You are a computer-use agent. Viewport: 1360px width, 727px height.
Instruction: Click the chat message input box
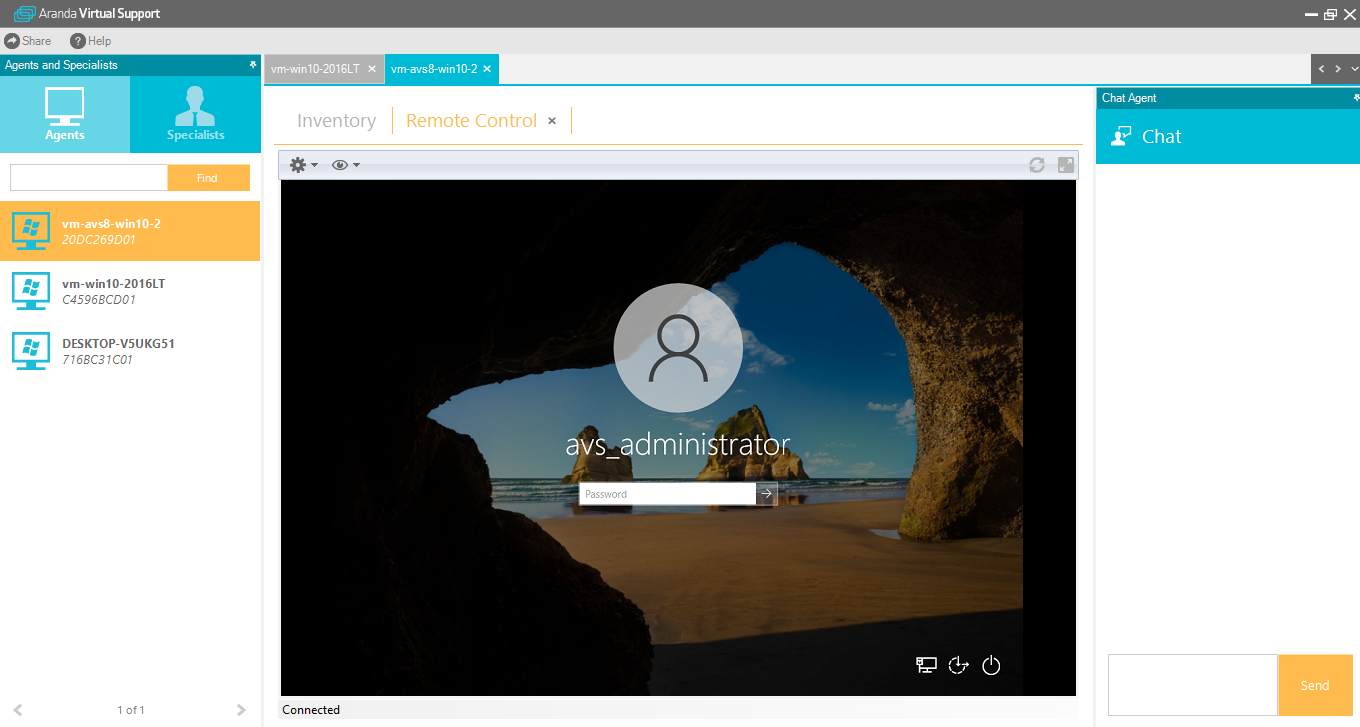click(x=1192, y=685)
